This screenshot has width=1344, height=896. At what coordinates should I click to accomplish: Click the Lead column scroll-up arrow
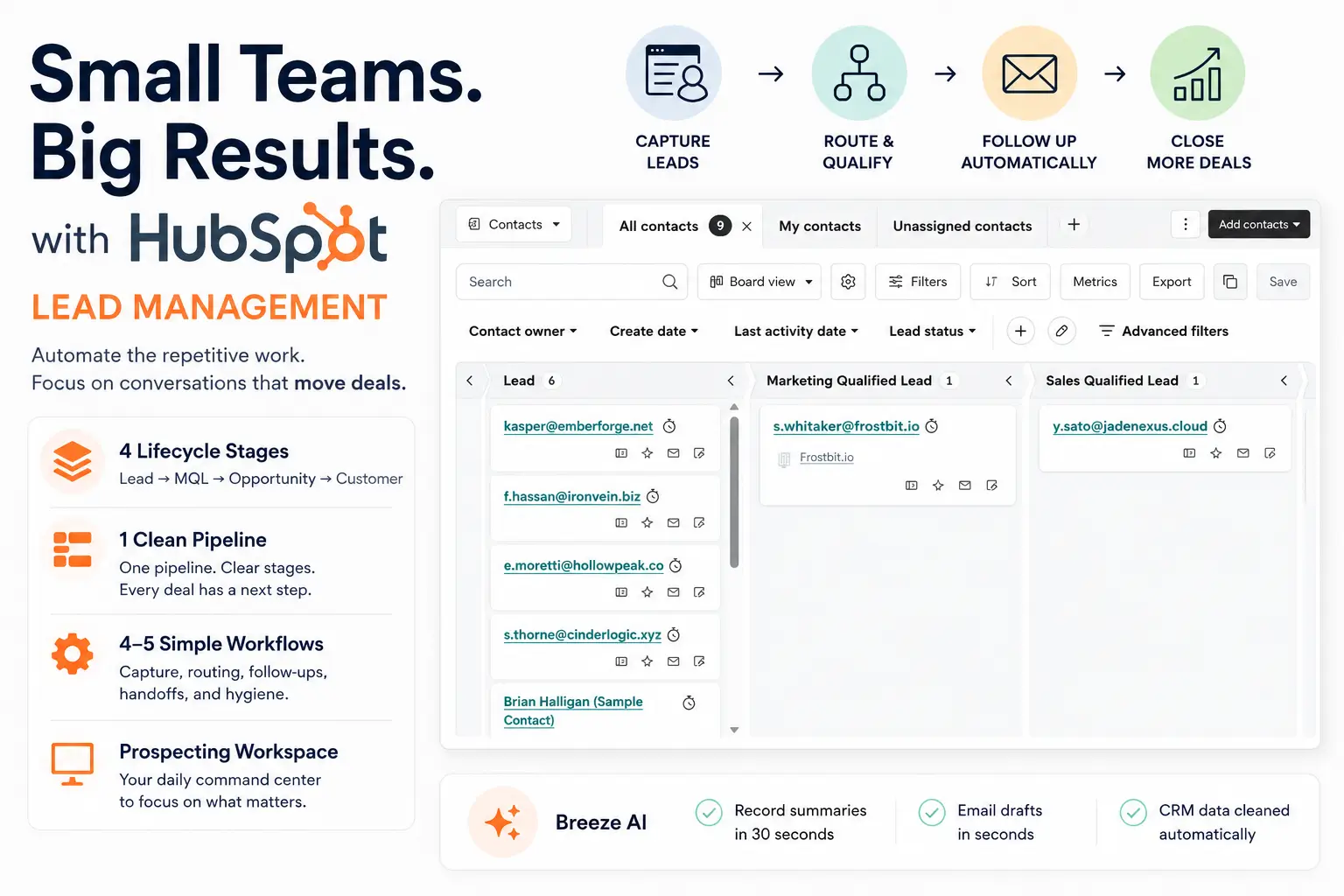pos(734,407)
